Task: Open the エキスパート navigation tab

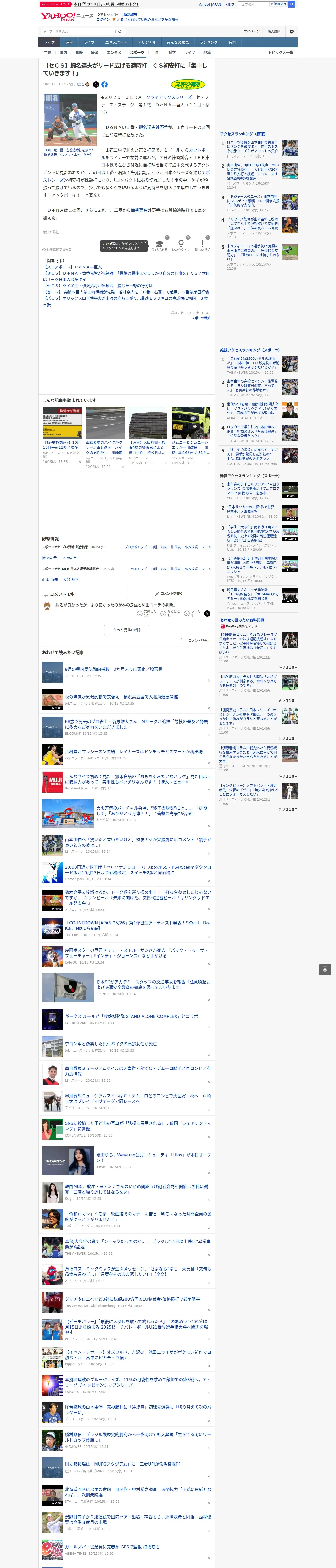Action: coord(116,43)
